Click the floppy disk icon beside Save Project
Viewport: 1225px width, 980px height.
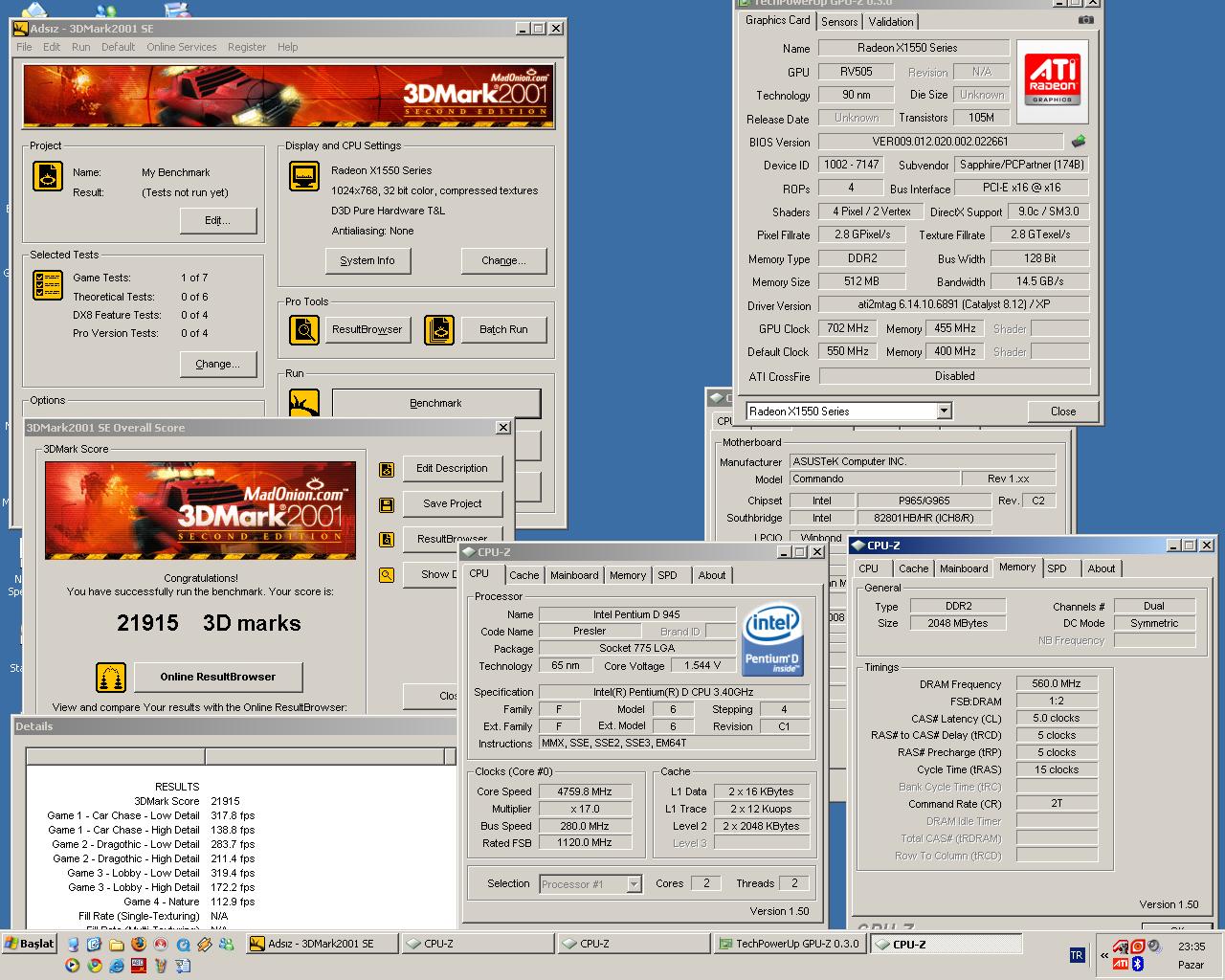[x=387, y=504]
